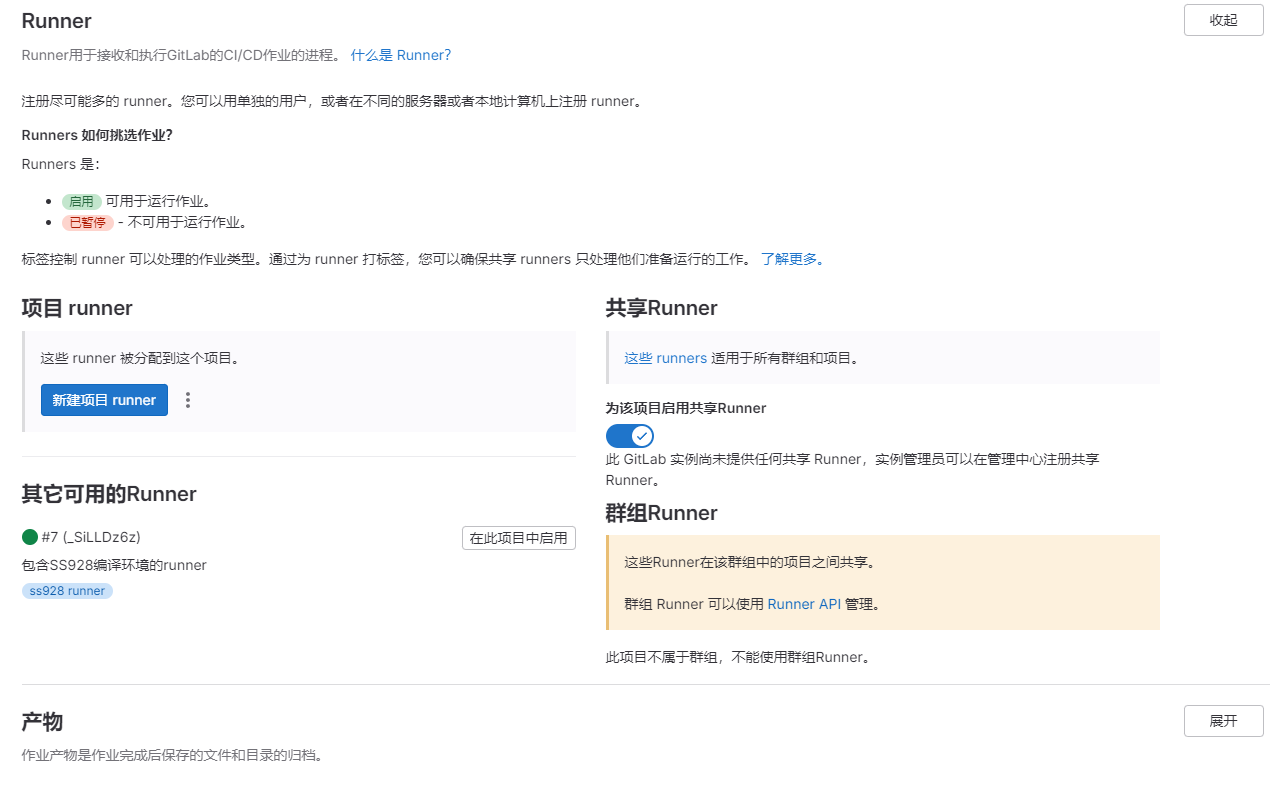Click the green status dot of runner #7
Viewport: 1280px width, 789px height.
[30, 537]
